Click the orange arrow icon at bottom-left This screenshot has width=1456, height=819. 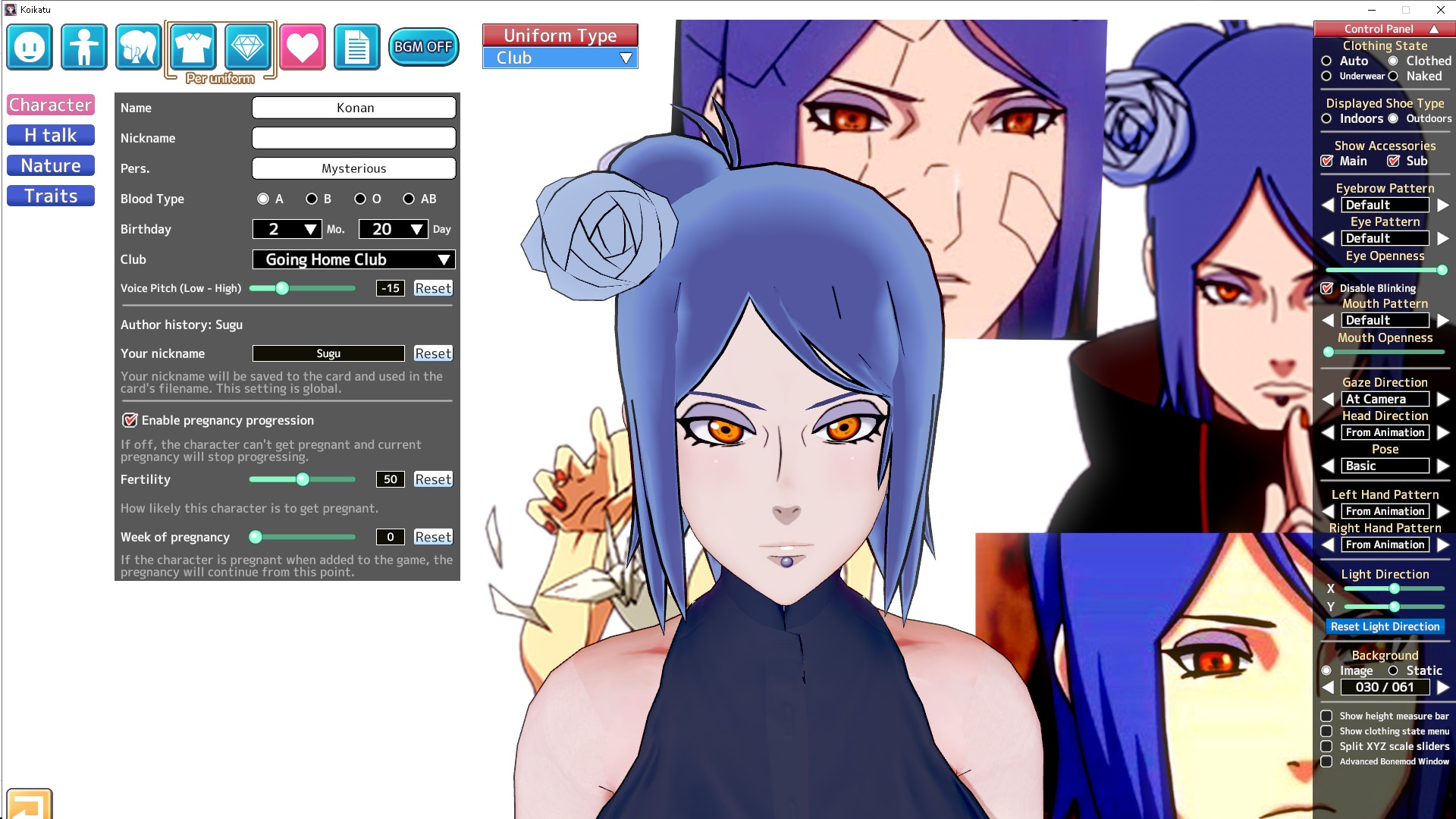pos(30,804)
